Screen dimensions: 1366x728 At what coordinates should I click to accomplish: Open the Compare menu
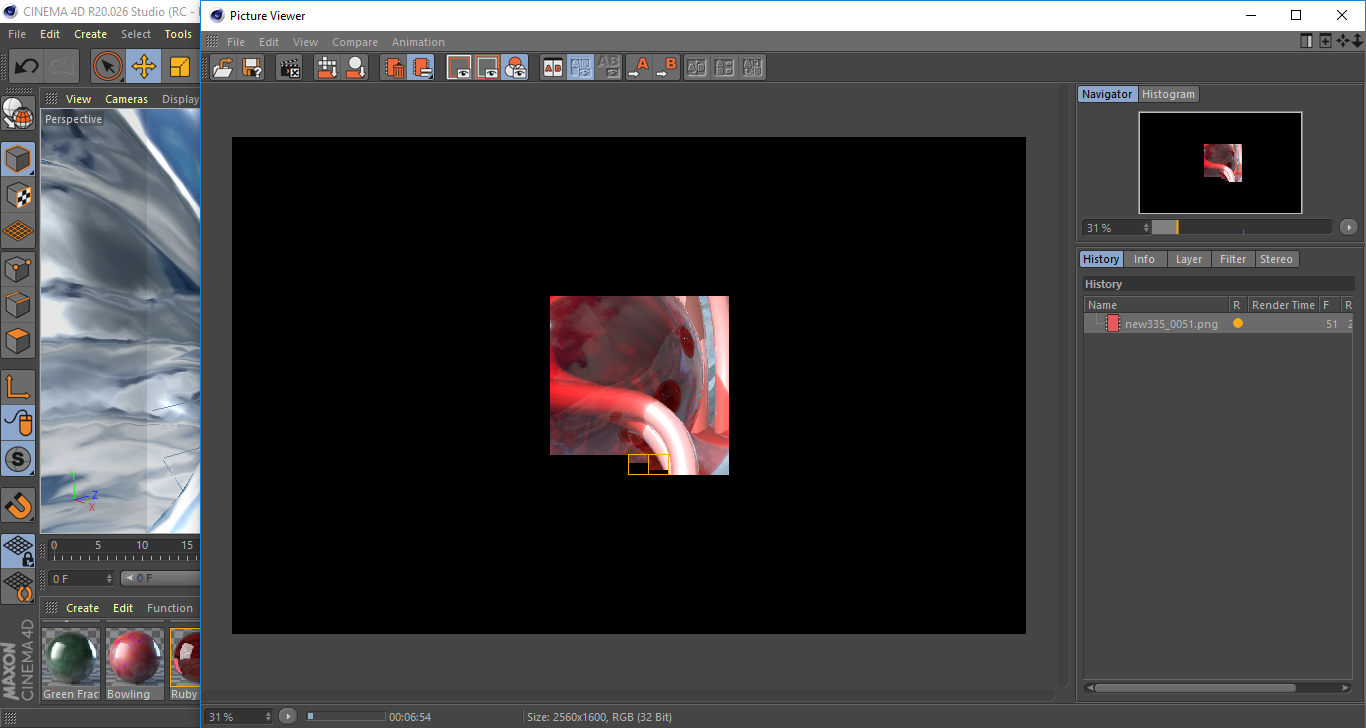coord(355,42)
